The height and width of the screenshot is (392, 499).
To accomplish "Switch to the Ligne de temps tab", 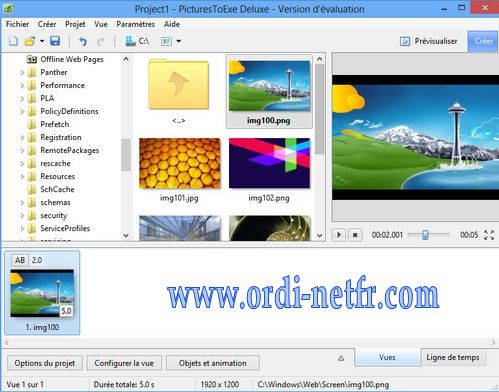I will 453,357.
